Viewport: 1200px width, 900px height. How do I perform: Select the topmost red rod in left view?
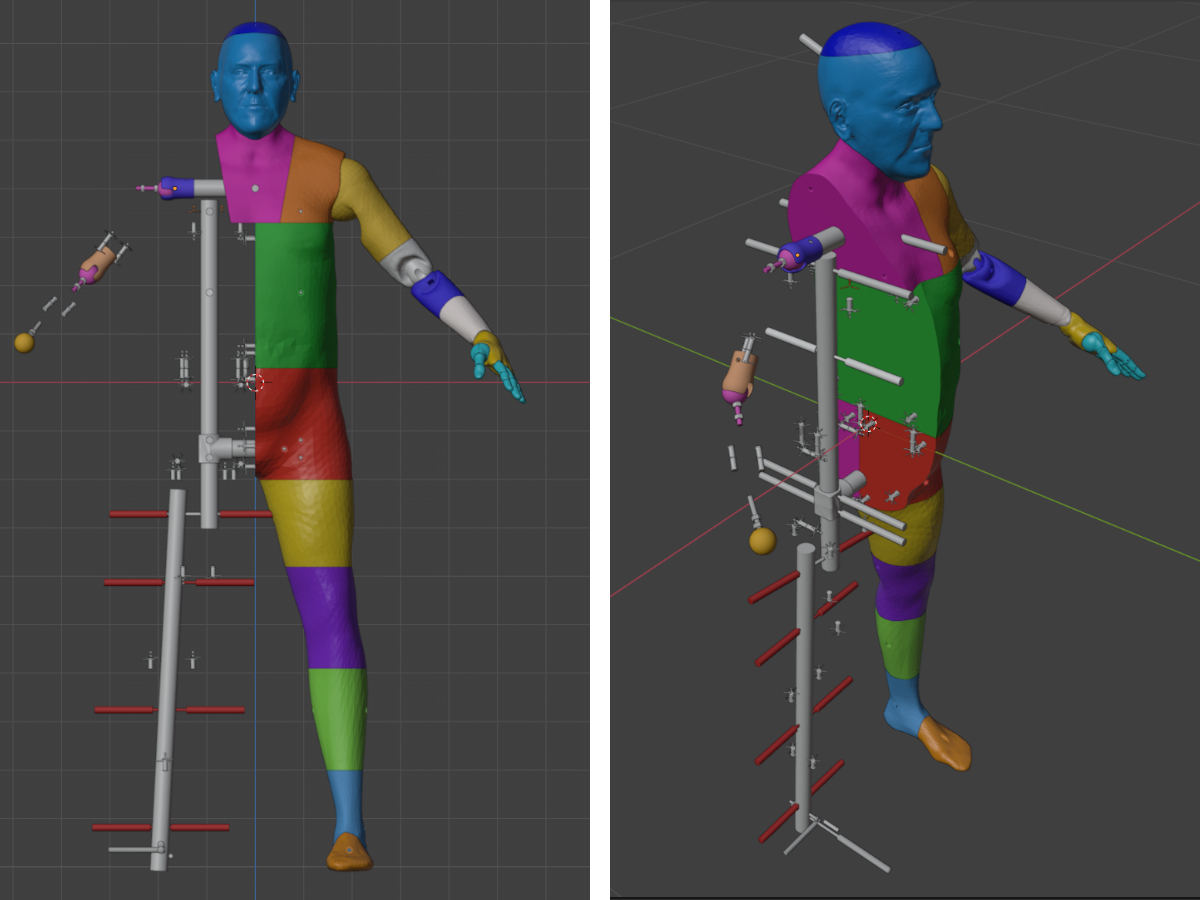pos(139,514)
